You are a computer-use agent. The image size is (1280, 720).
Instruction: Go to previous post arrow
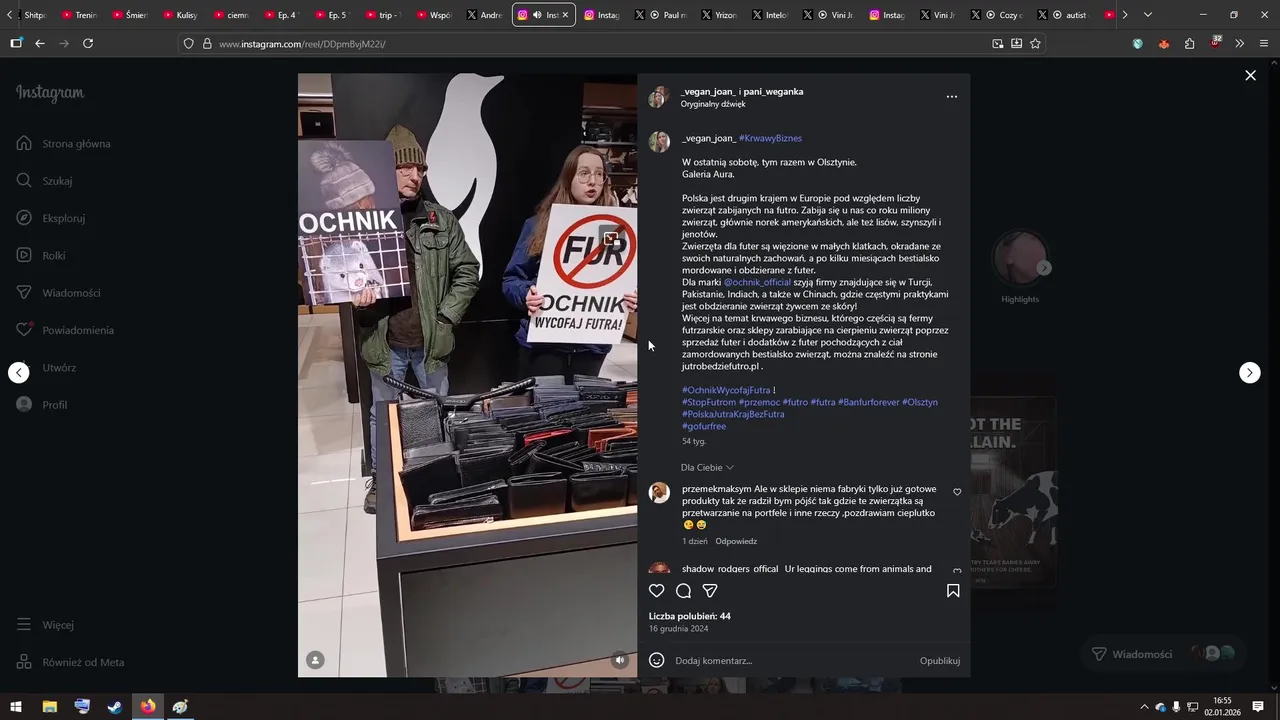coord(19,373)
